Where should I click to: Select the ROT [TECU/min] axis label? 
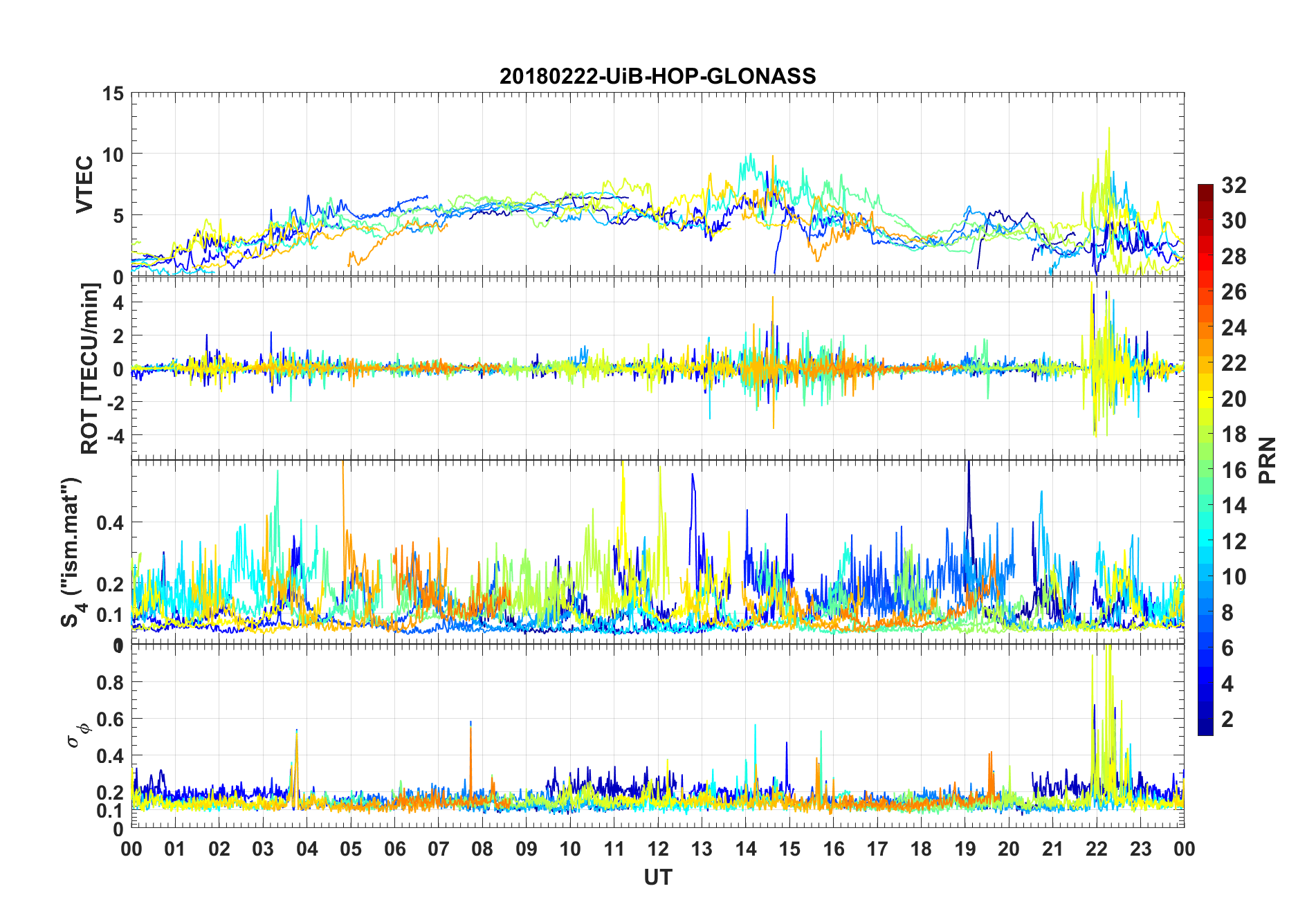(x=90, y=368)
